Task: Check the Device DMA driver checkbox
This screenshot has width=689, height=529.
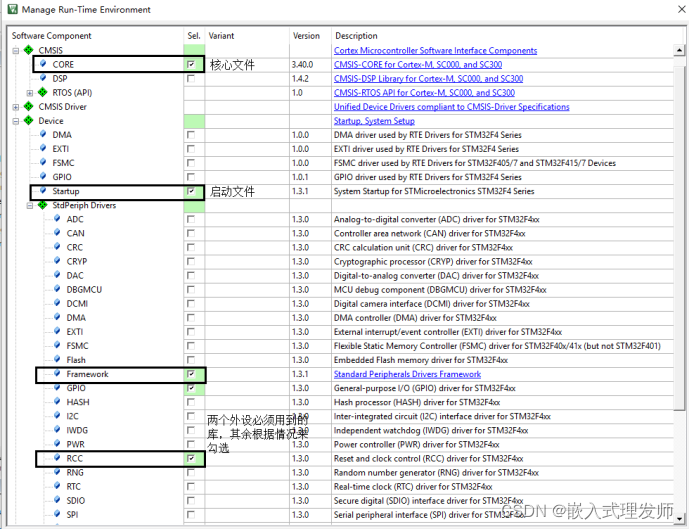Action: tap(191, 135)
